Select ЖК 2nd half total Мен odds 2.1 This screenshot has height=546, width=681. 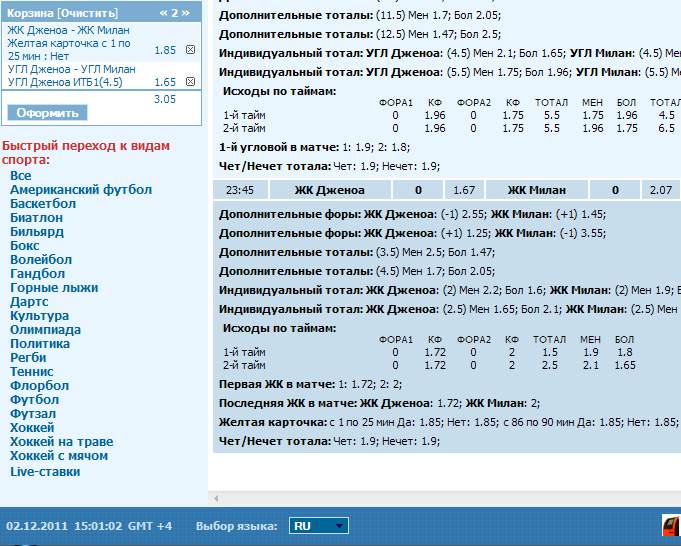point(590,365)
